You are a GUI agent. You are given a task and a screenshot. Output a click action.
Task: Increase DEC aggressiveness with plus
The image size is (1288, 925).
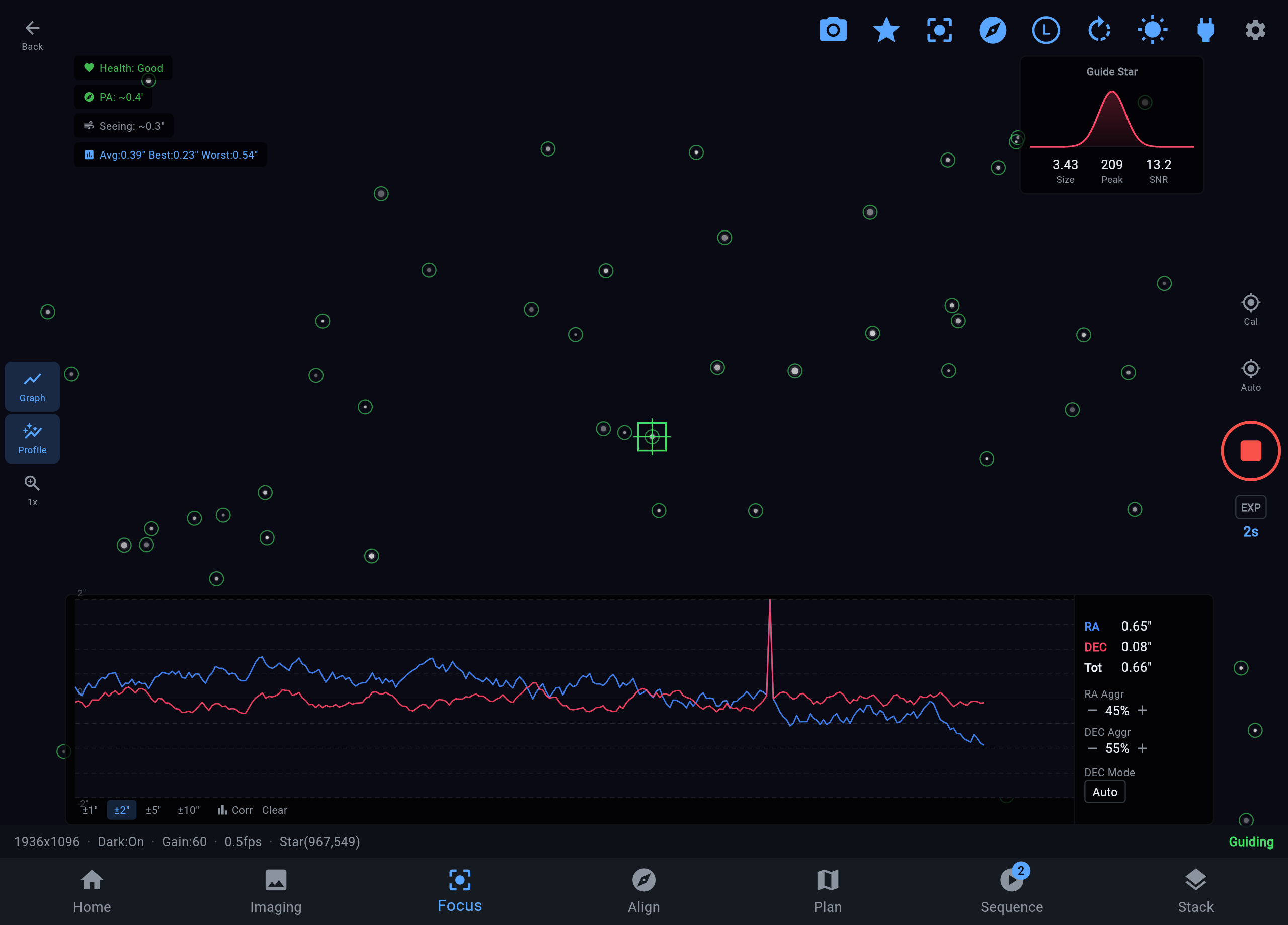point(1142,748)
